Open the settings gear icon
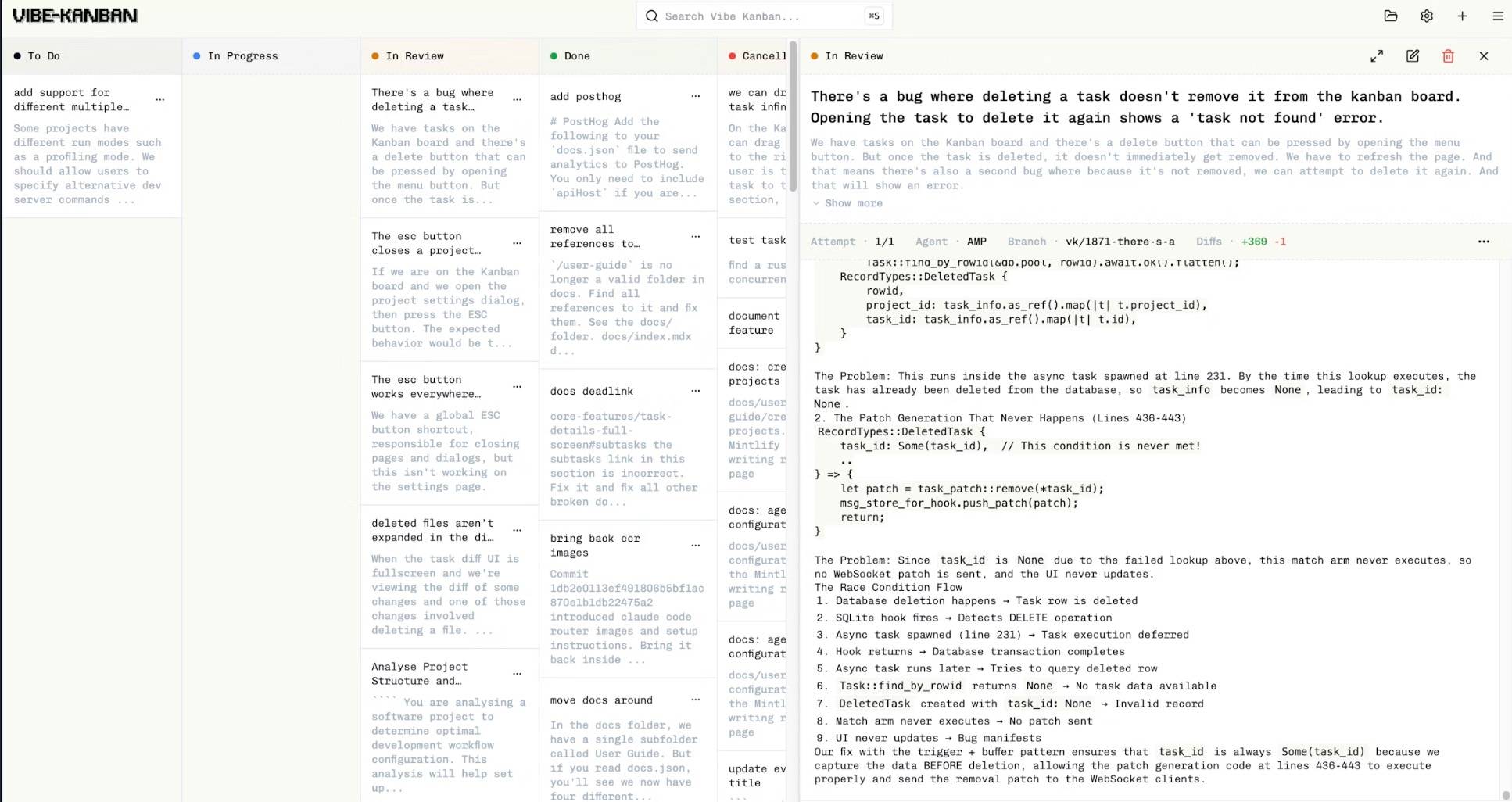1512x802 pixels. point(1426,16)
